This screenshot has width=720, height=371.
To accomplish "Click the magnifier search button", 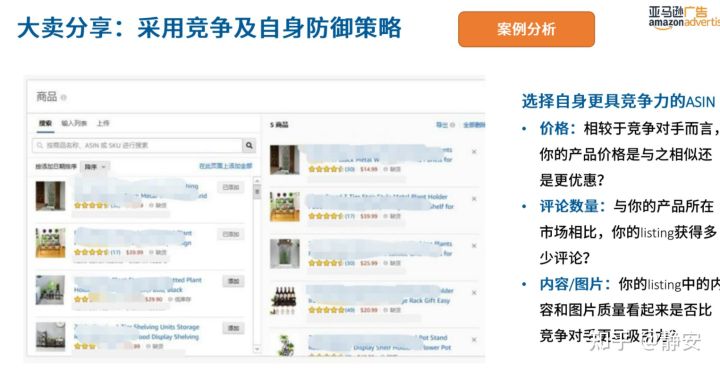I will click(x=249, y=146).
